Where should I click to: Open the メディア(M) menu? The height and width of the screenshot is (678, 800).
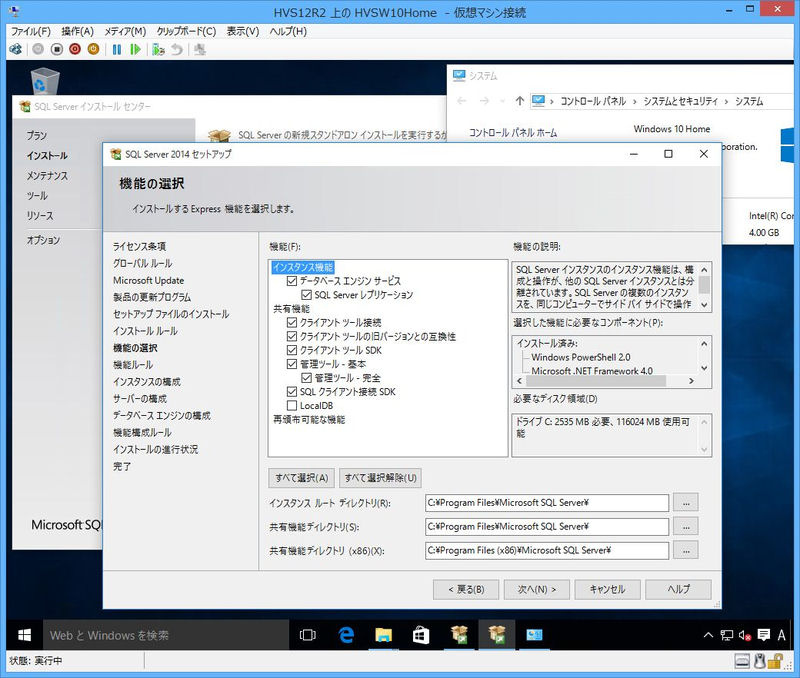point(125,32)
